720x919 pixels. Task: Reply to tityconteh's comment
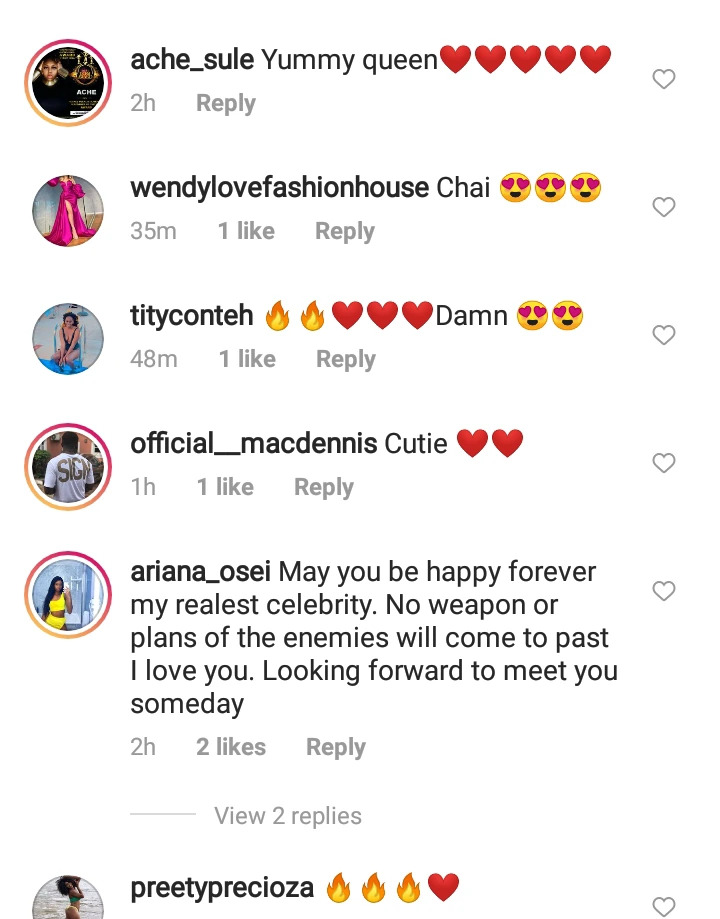346,359
